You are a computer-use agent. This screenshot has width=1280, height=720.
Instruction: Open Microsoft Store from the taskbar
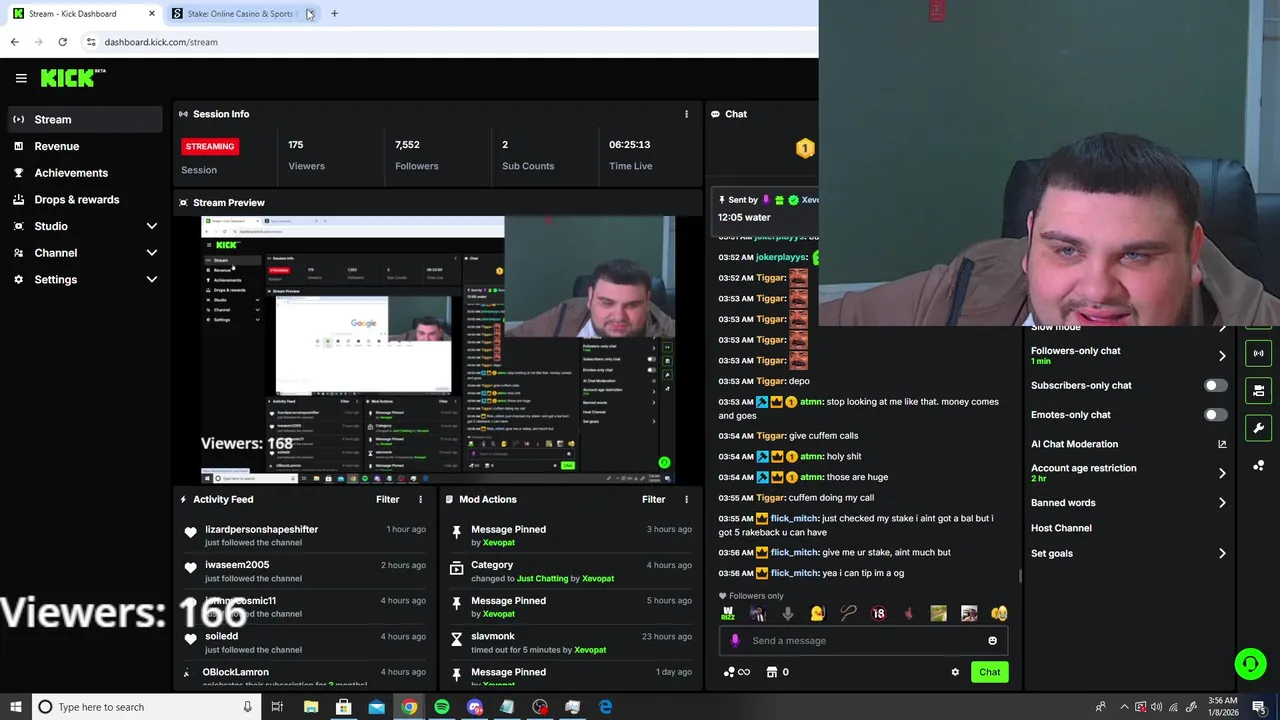point(343,707)
